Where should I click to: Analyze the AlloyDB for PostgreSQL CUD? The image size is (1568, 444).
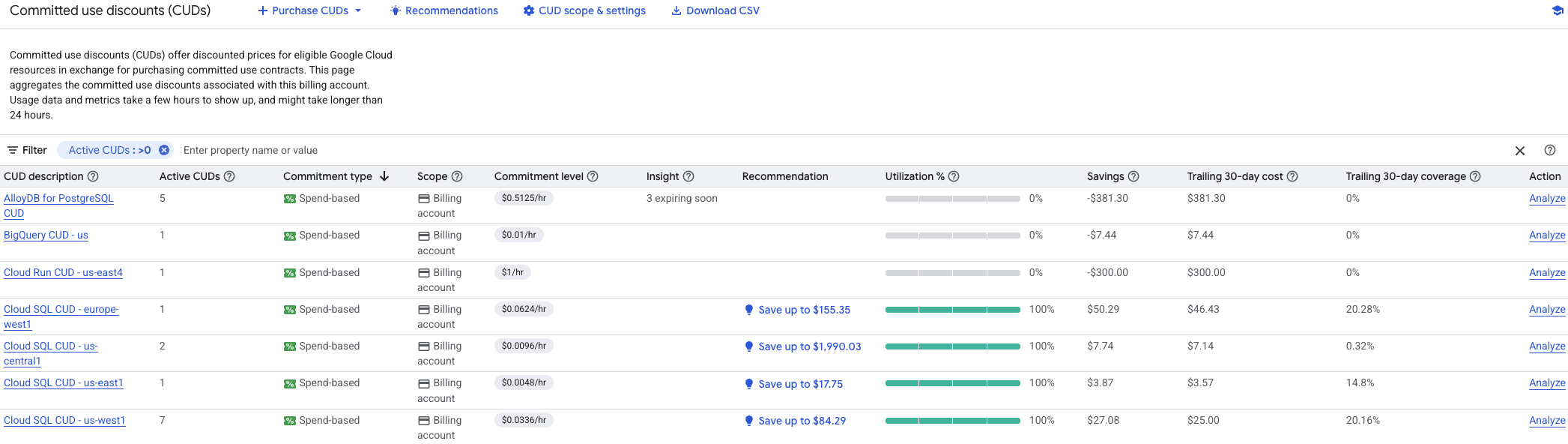pyautogui.click(x=1547, y=198)
